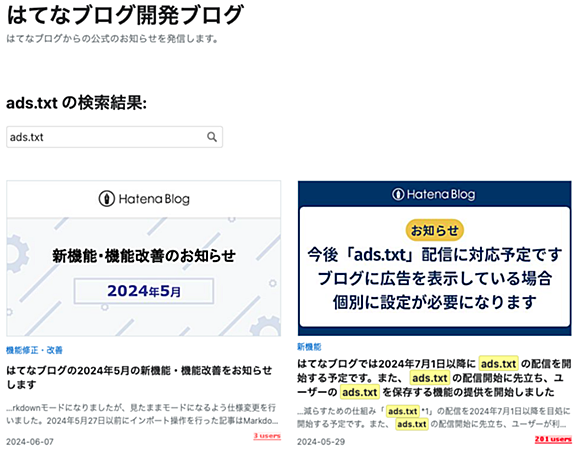Image resolution: width=586 pixels, height=453 pixels.
Task: Click the date 2024-05-29
Action: [321, 442]
